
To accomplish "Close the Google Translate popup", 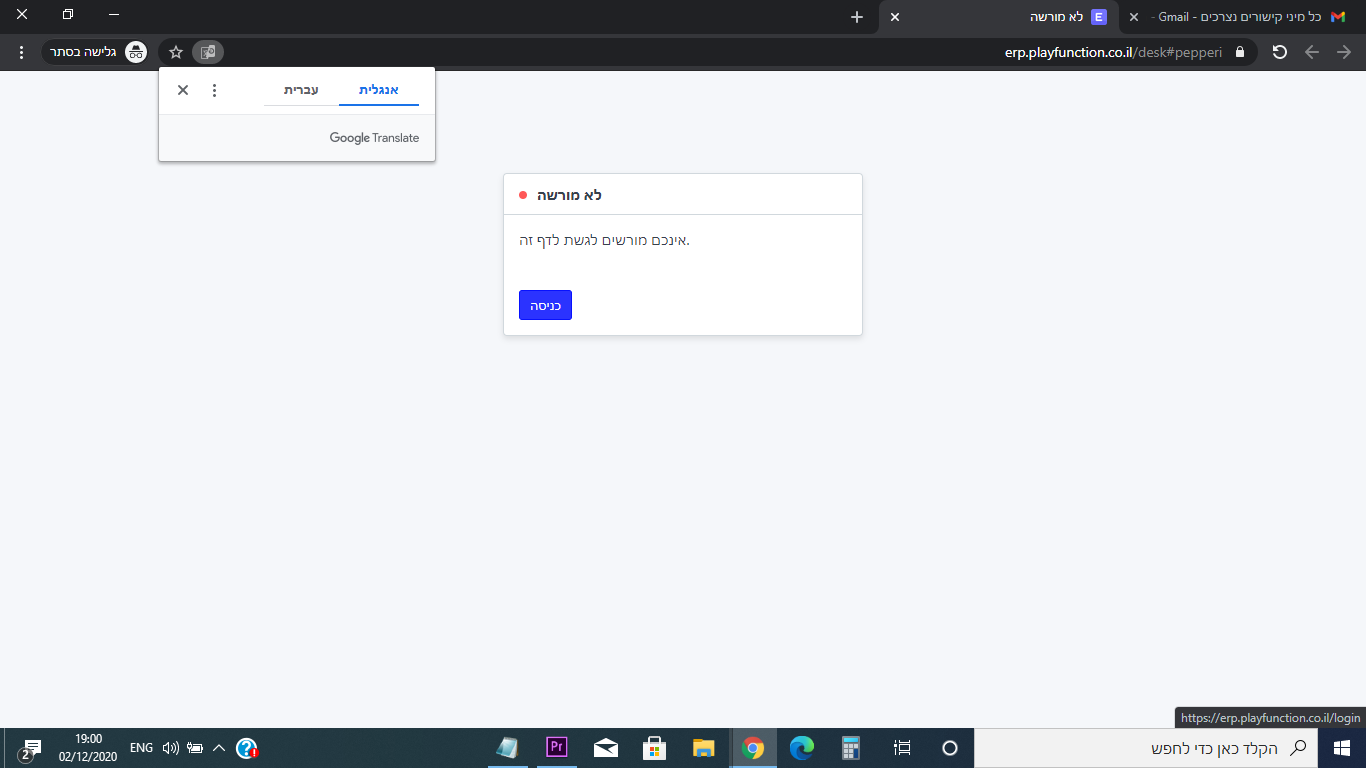I will pyautogui.click(x=183, y=90).
